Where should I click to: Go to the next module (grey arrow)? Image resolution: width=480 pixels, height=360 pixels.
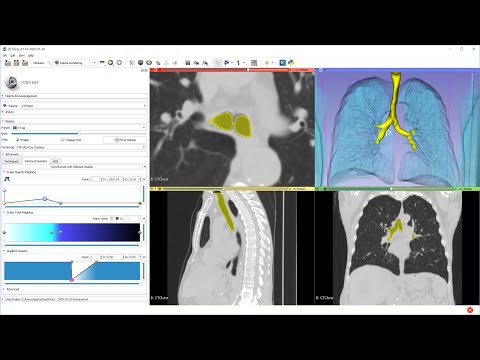pyautogui.click(x=119, y=63)
